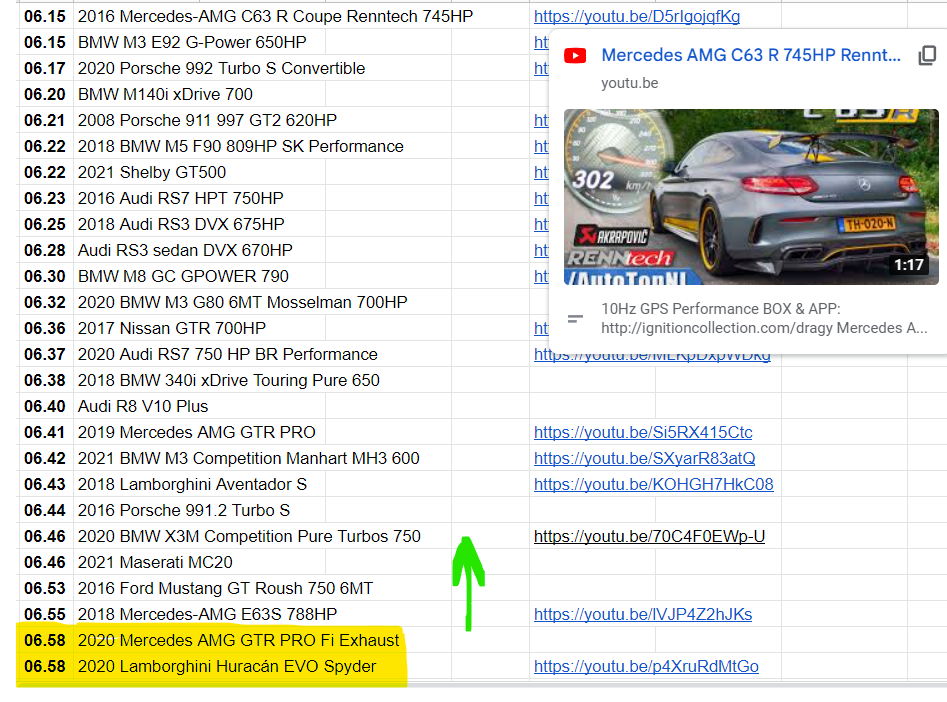947x702 pixels.
Task: Select time cell 06.42
Action: 45,459
